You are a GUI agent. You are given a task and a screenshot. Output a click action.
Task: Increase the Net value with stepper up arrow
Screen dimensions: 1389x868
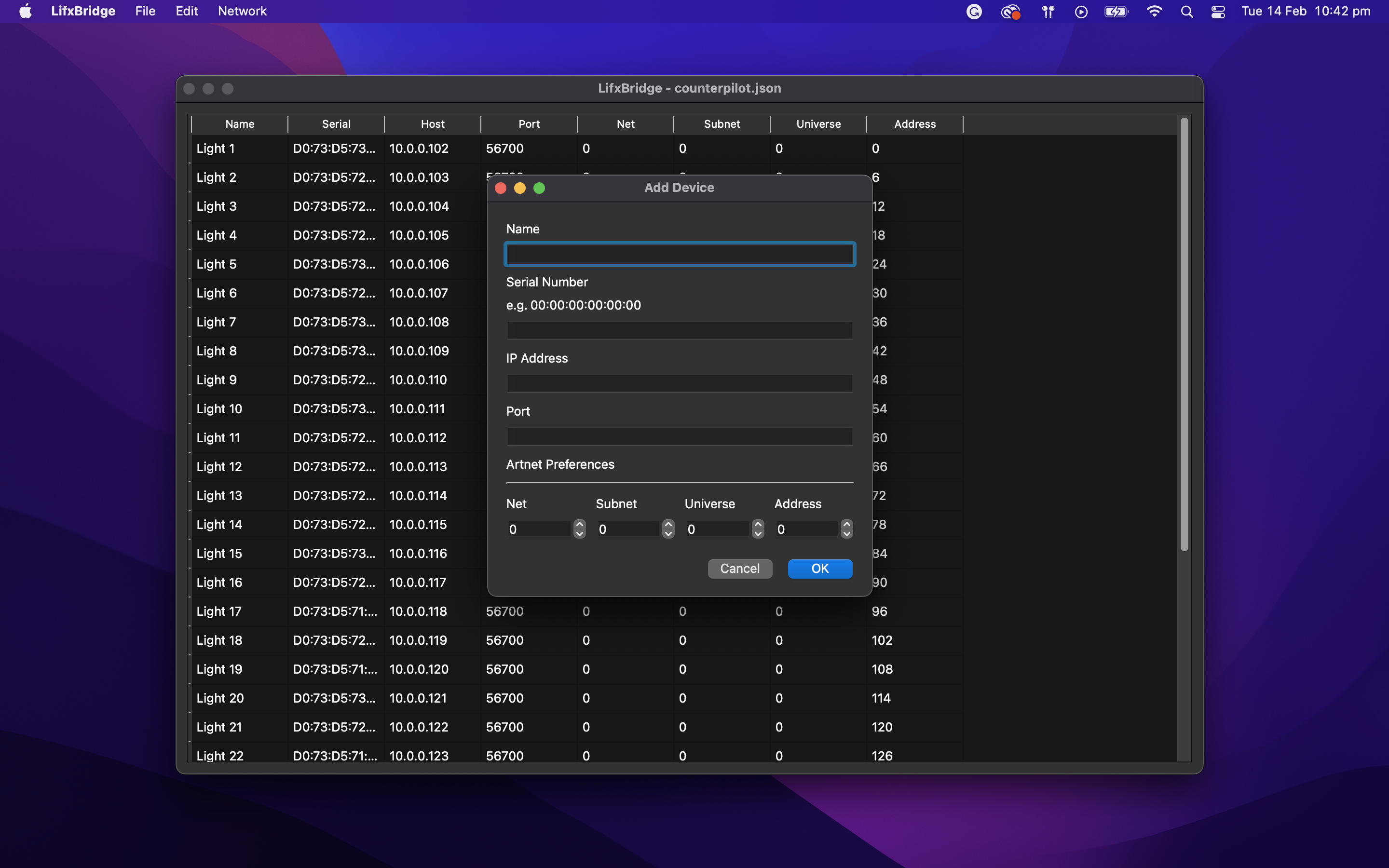[x=579, y=524]
